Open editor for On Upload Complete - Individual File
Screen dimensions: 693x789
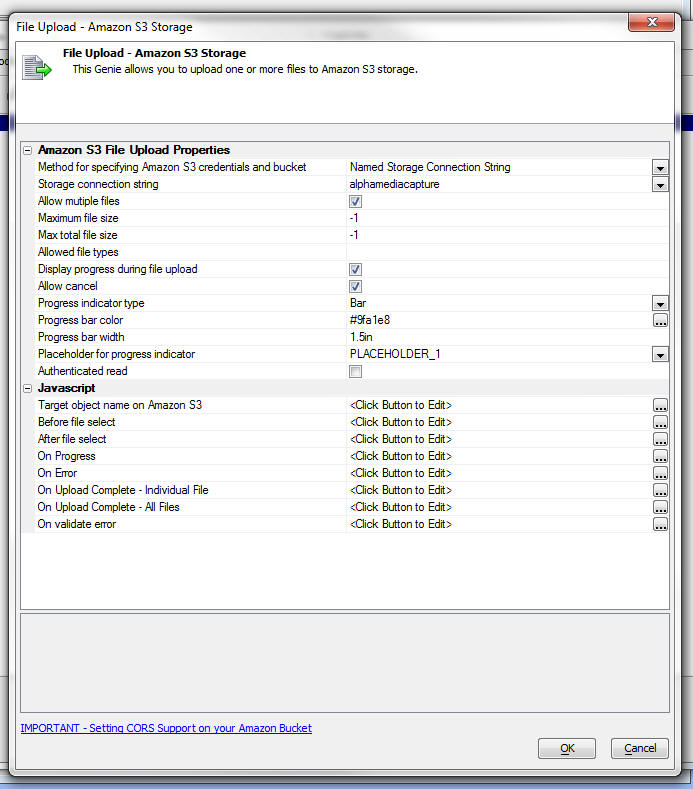point(660,490)
